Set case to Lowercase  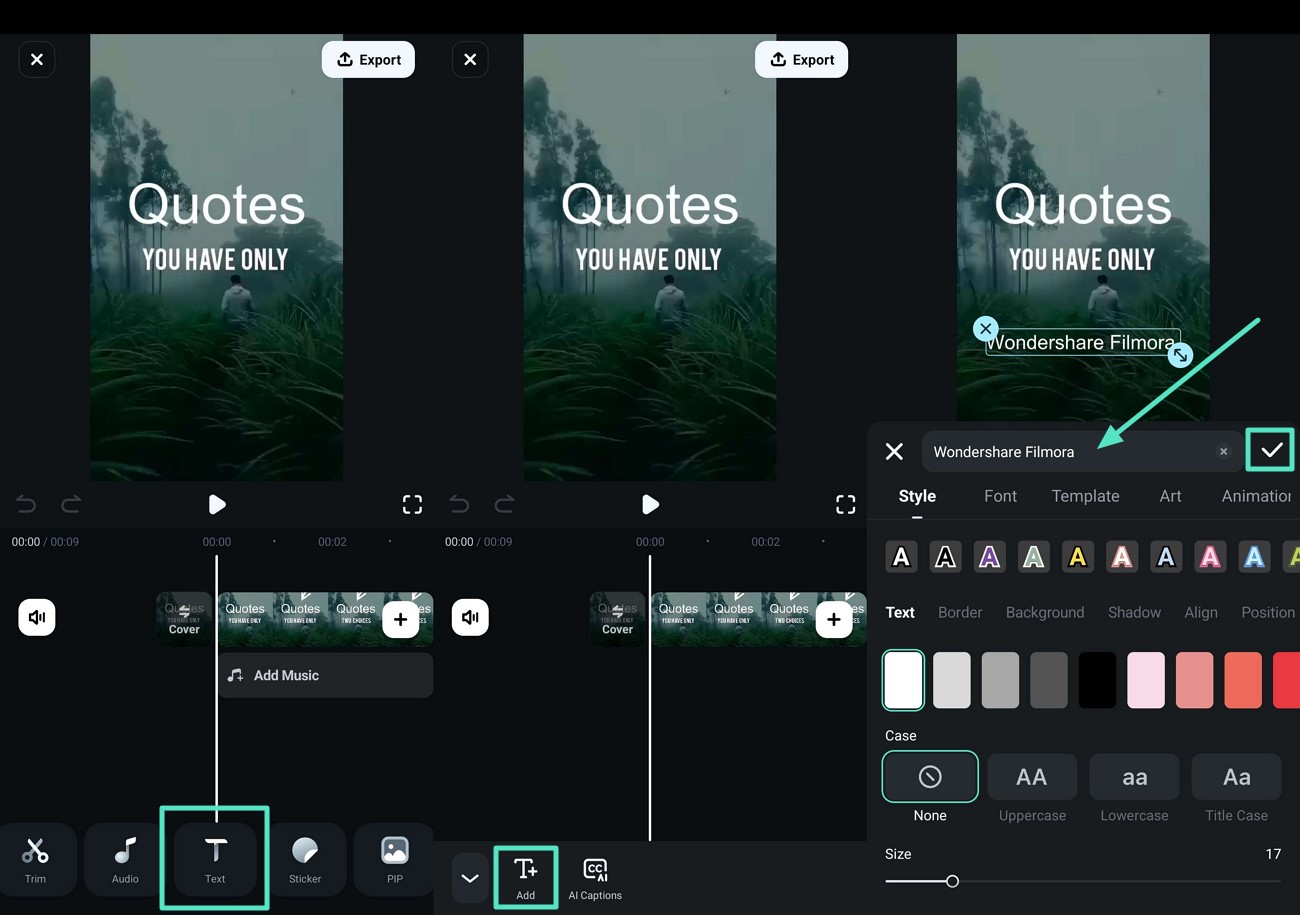1134,777
